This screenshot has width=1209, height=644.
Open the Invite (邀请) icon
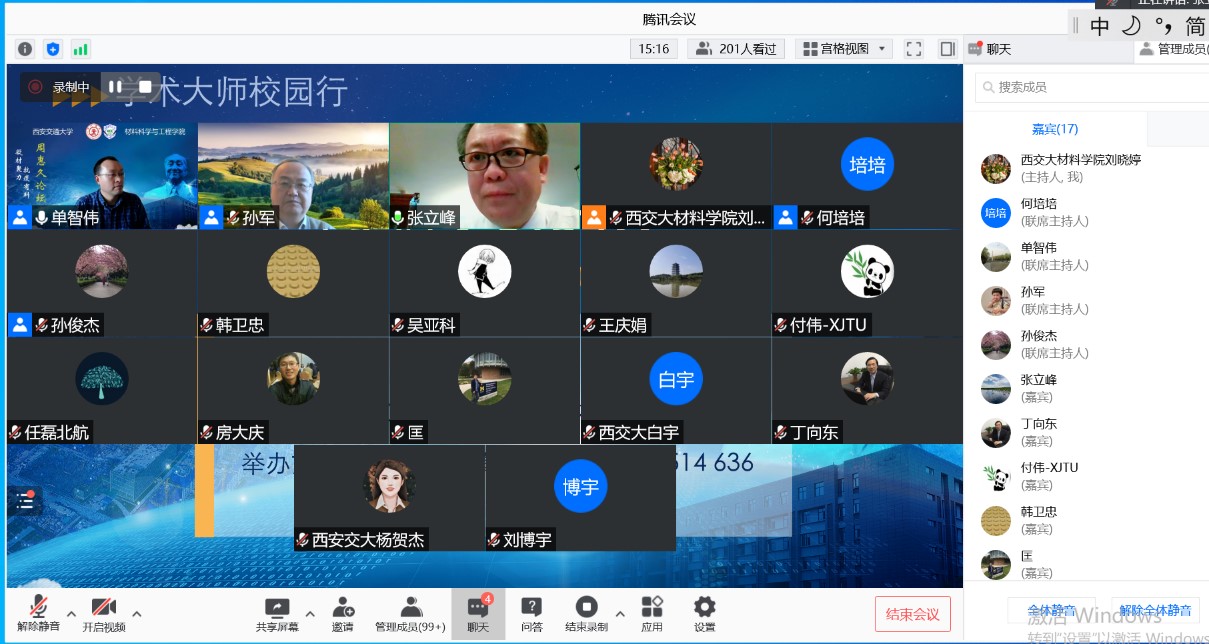[x=342, y=613]
